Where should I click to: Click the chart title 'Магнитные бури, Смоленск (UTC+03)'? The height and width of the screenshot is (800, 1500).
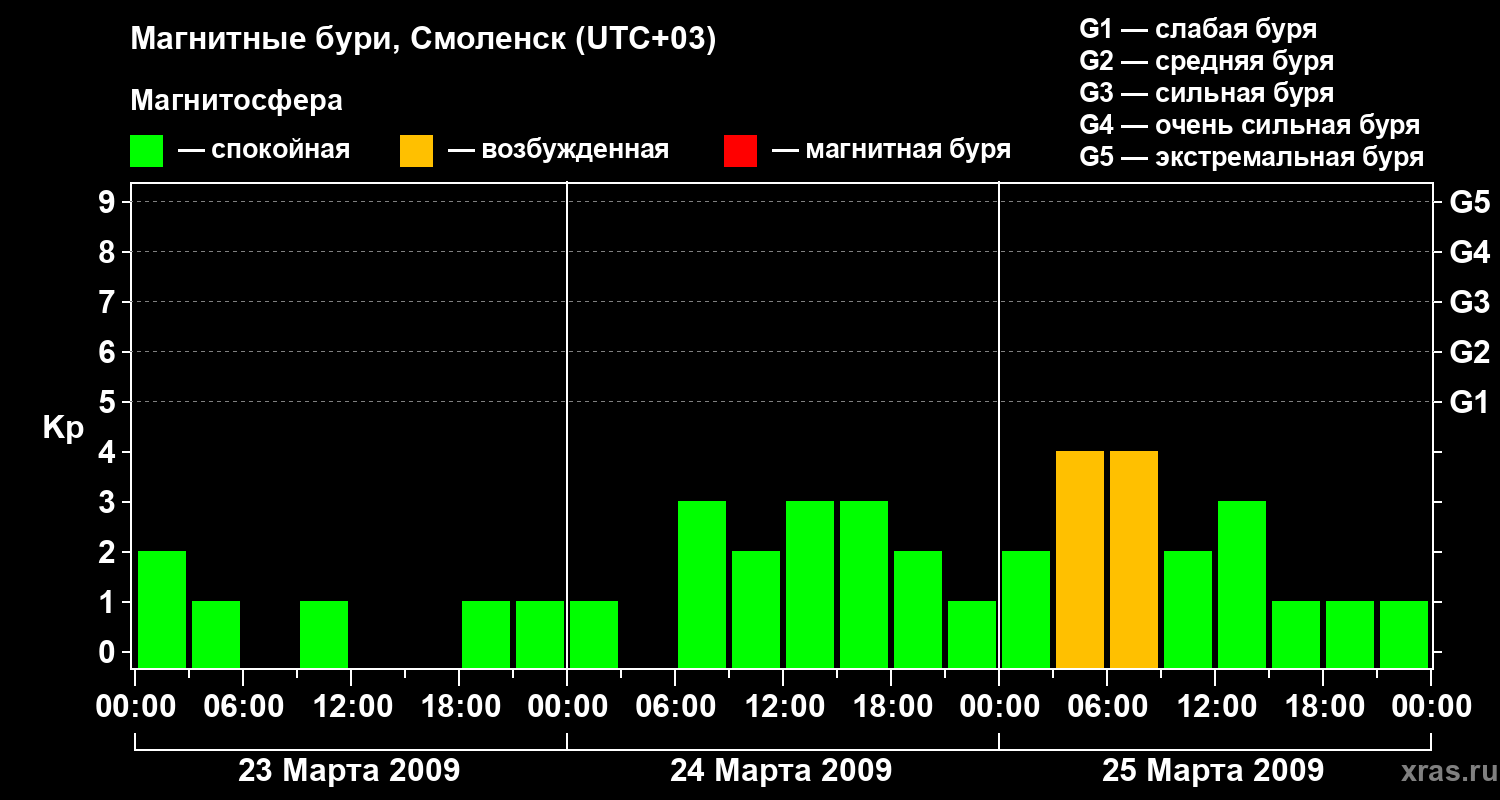424,40
